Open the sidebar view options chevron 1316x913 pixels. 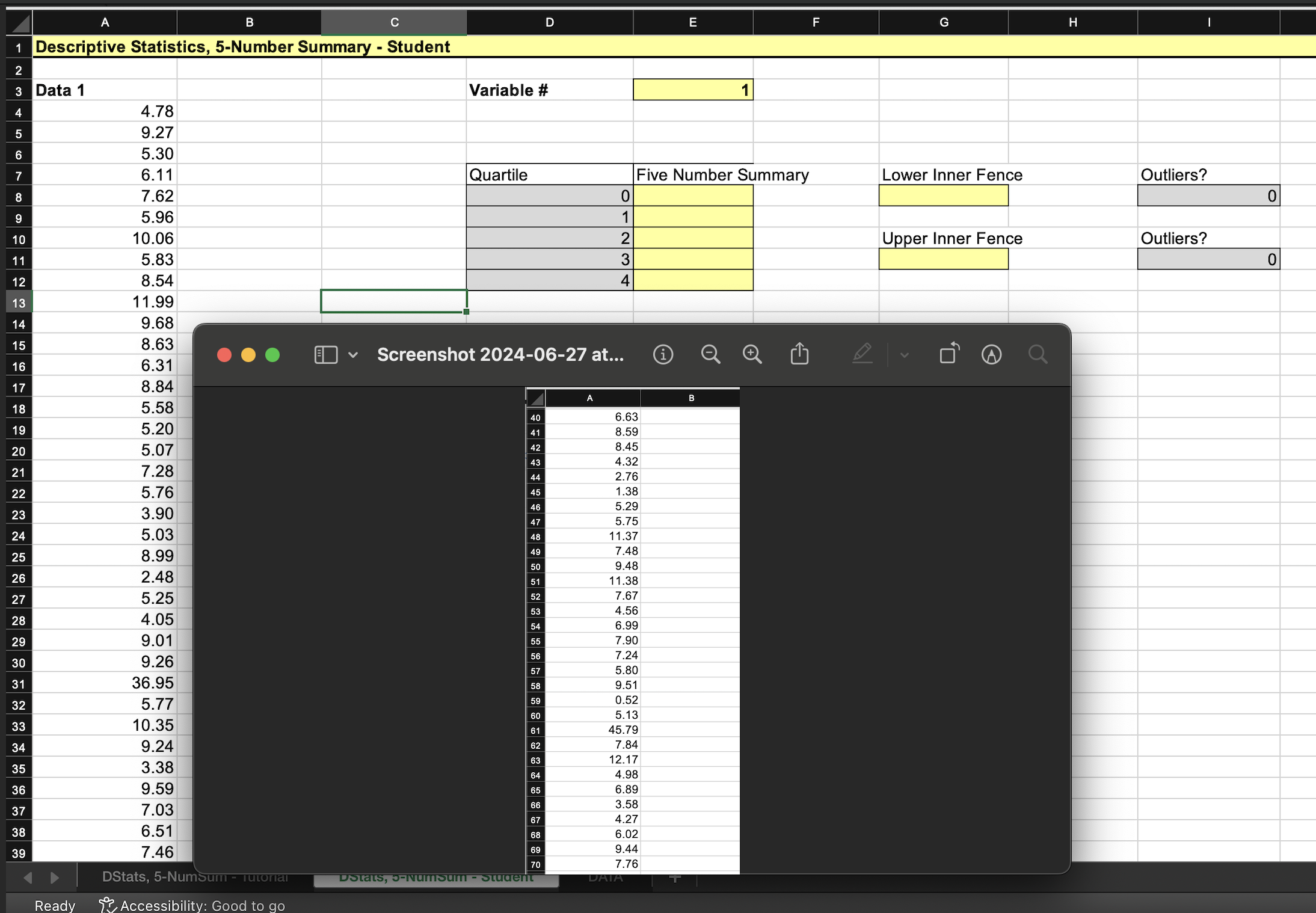point(352,355)
